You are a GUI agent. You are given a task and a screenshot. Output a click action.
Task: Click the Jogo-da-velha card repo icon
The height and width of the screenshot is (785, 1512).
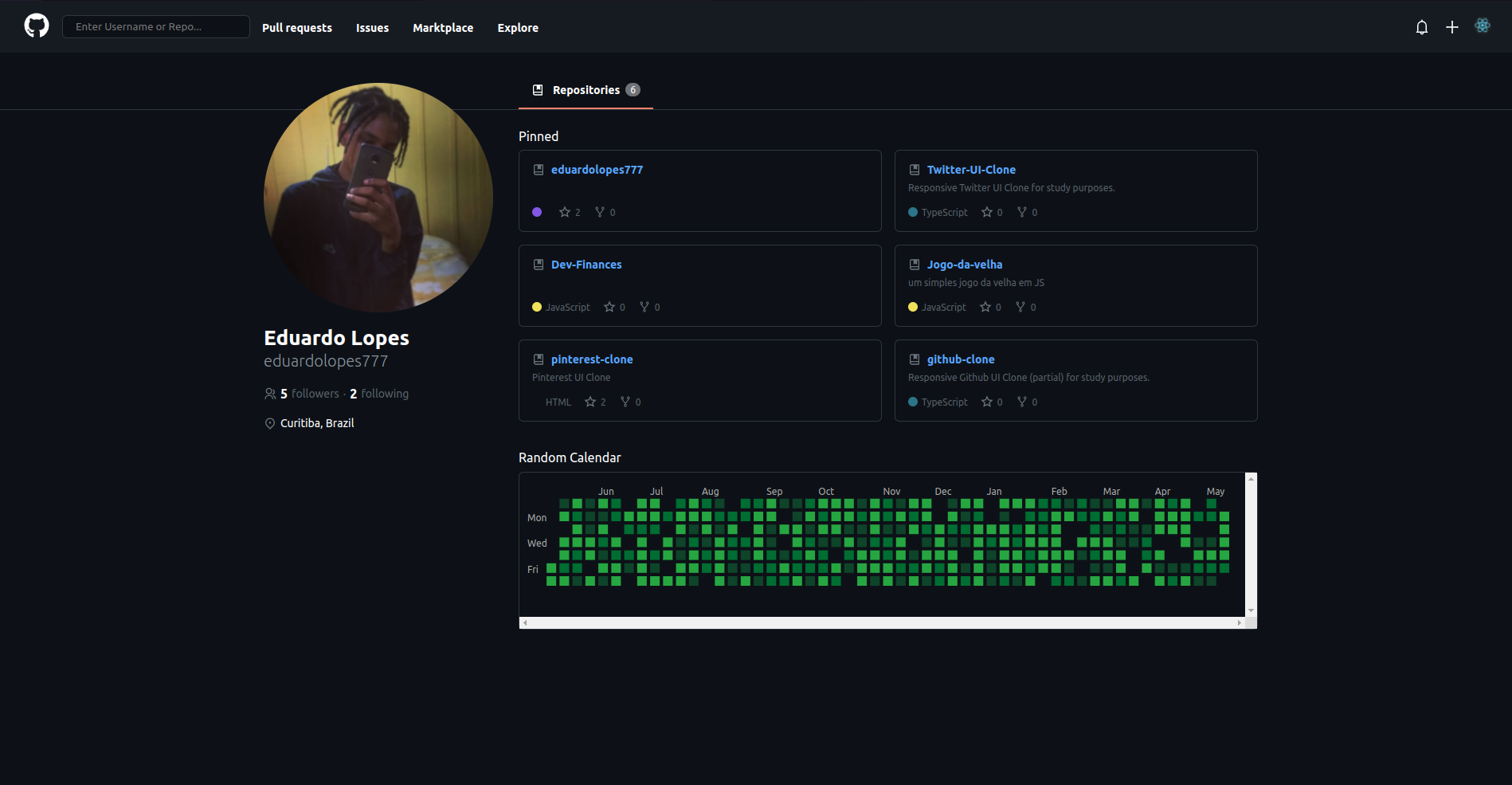(915, 265)
